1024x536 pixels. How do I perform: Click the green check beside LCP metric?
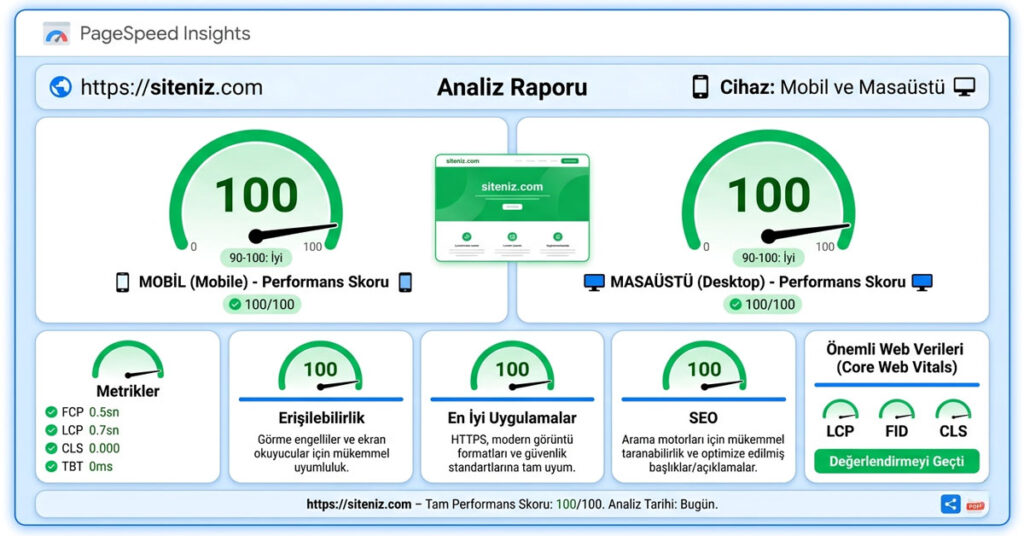(x=51, y=430)
